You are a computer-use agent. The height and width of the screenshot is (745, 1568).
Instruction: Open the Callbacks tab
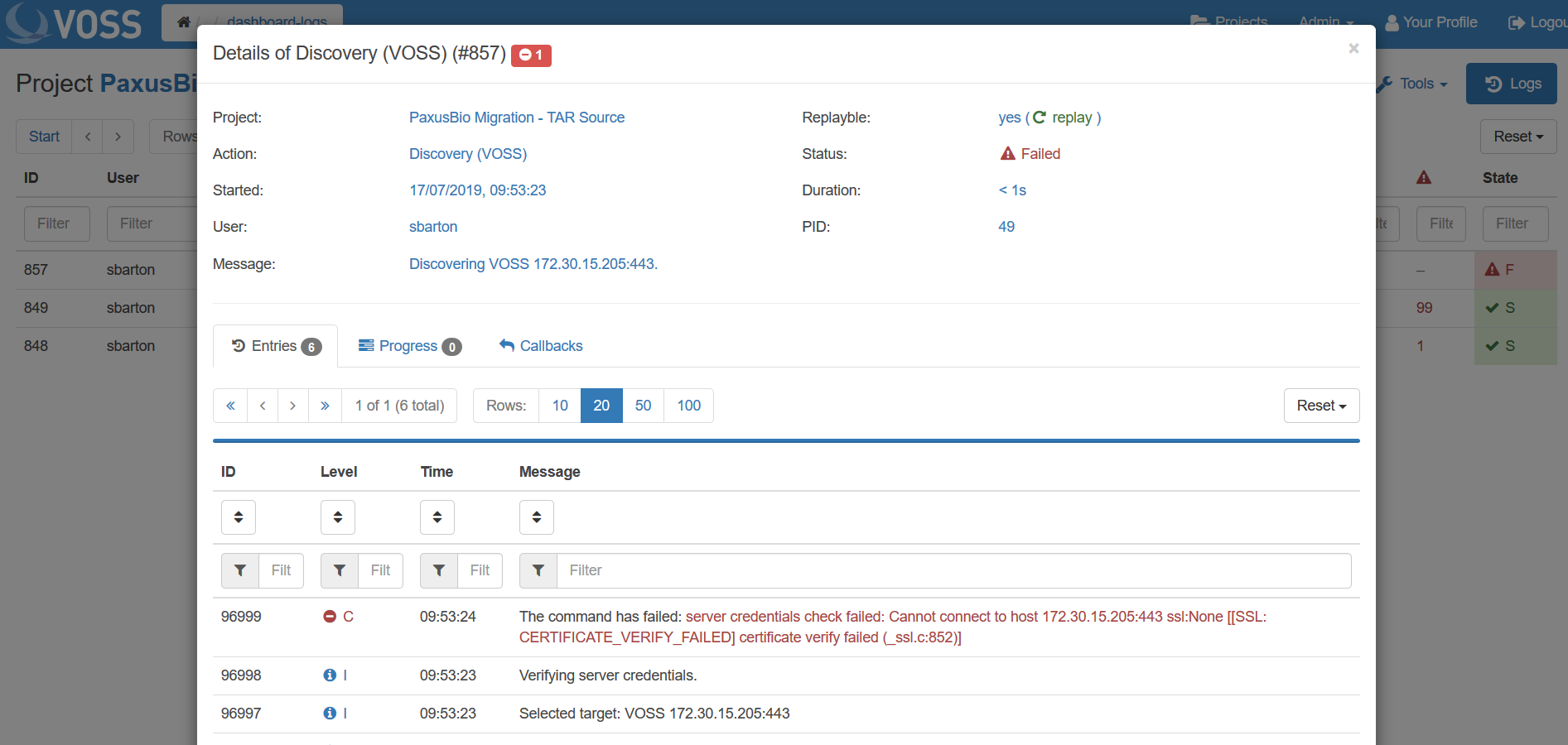541,346
